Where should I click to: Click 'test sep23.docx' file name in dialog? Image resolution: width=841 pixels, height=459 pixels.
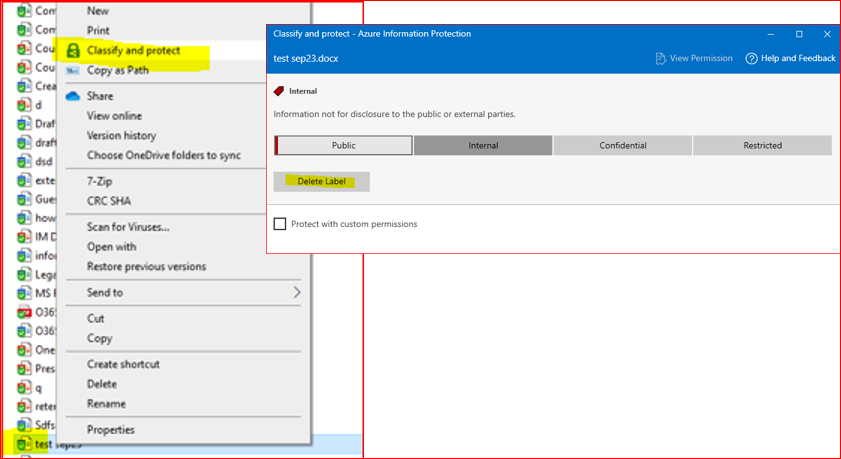coord(306,58)
